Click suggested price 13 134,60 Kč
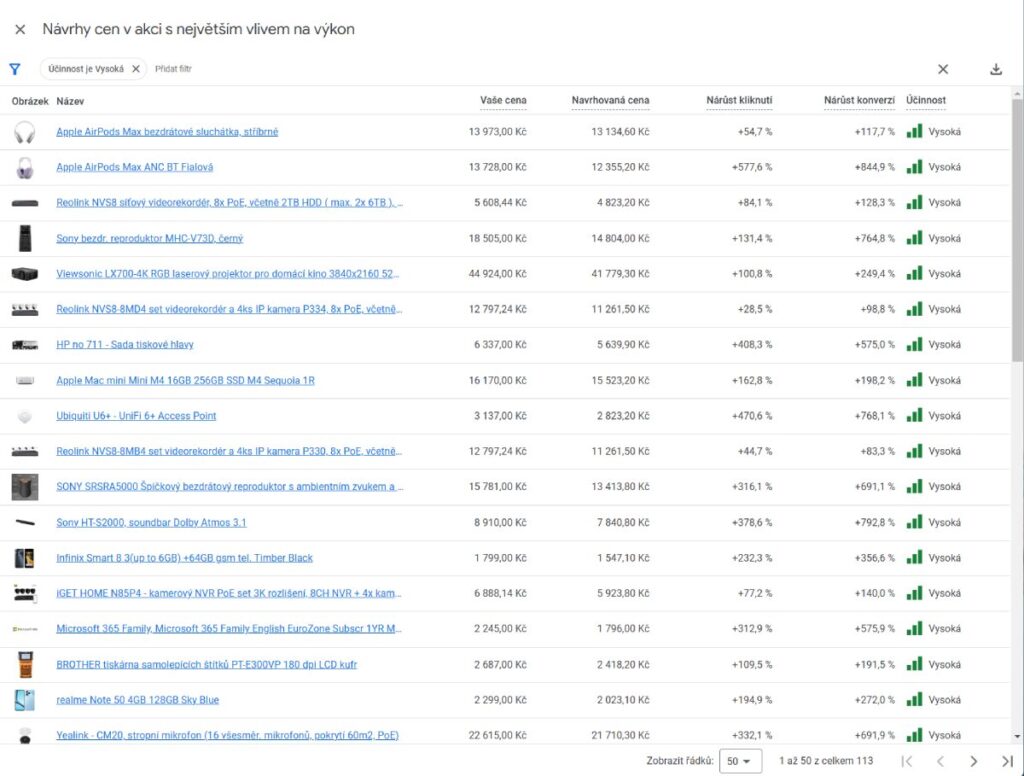 coord(620,132)
